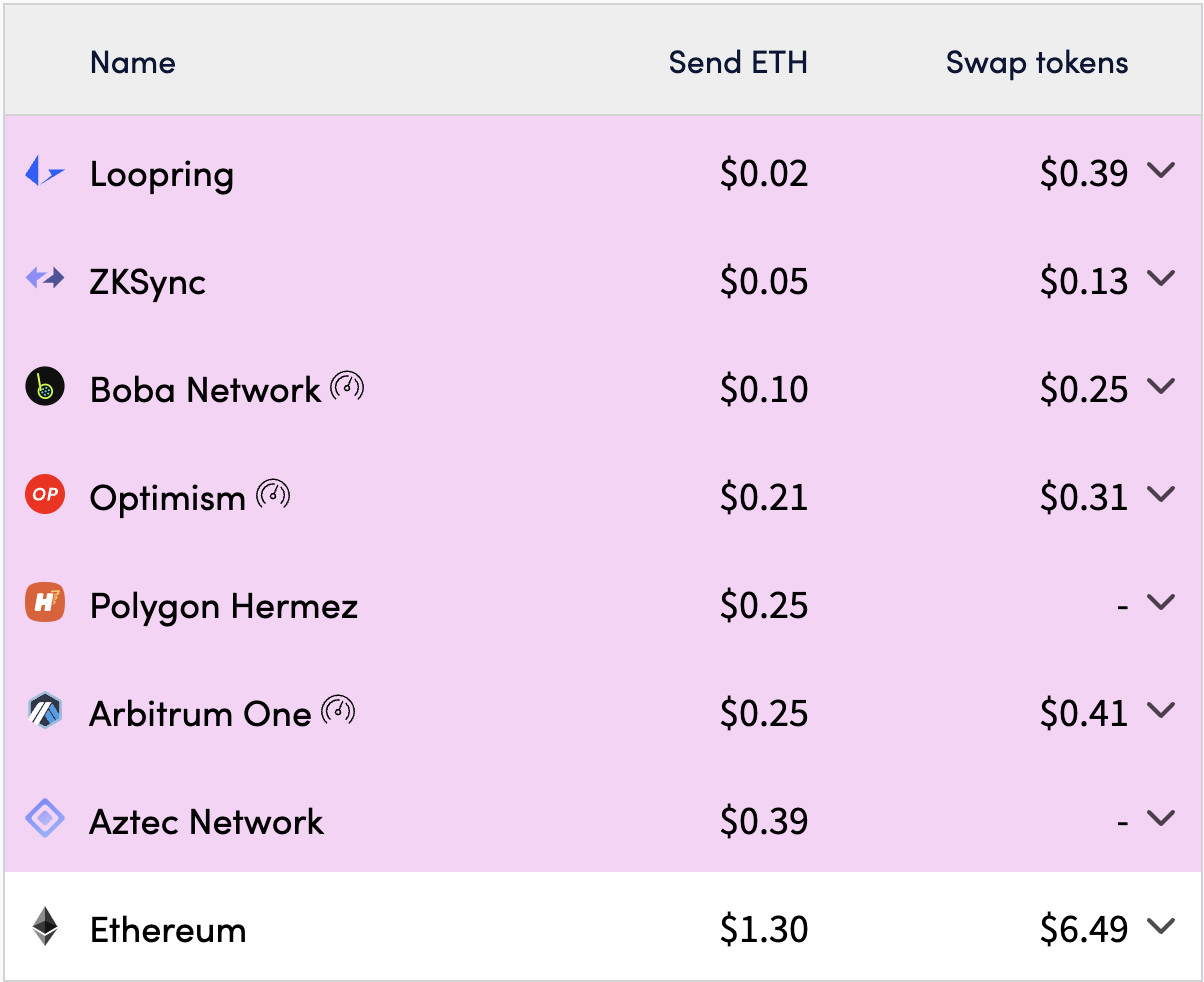Click speedometer icon beside Boba Network
This screenshot has width=1204, height=982.
[347, 386]
